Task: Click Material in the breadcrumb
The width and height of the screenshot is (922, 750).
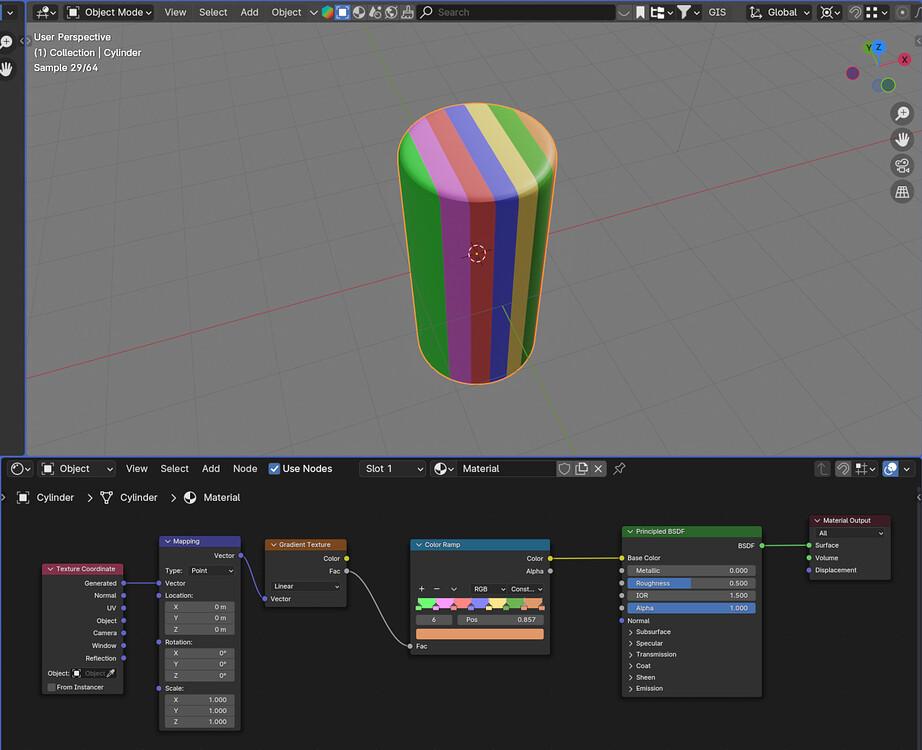Action: (212, 498)
